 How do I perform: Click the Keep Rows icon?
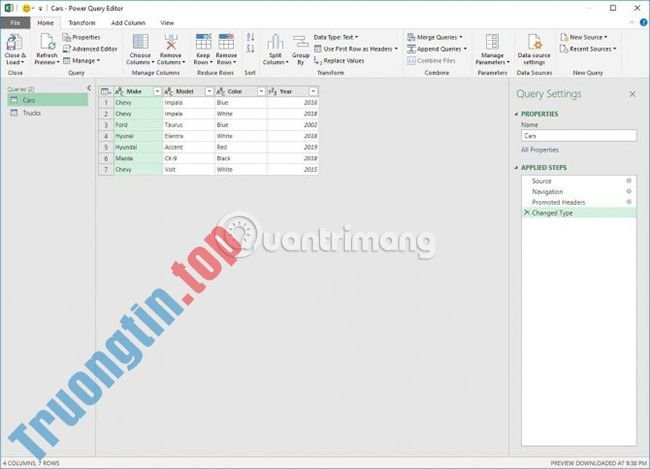pyautogui.click(x=203, y=42)
